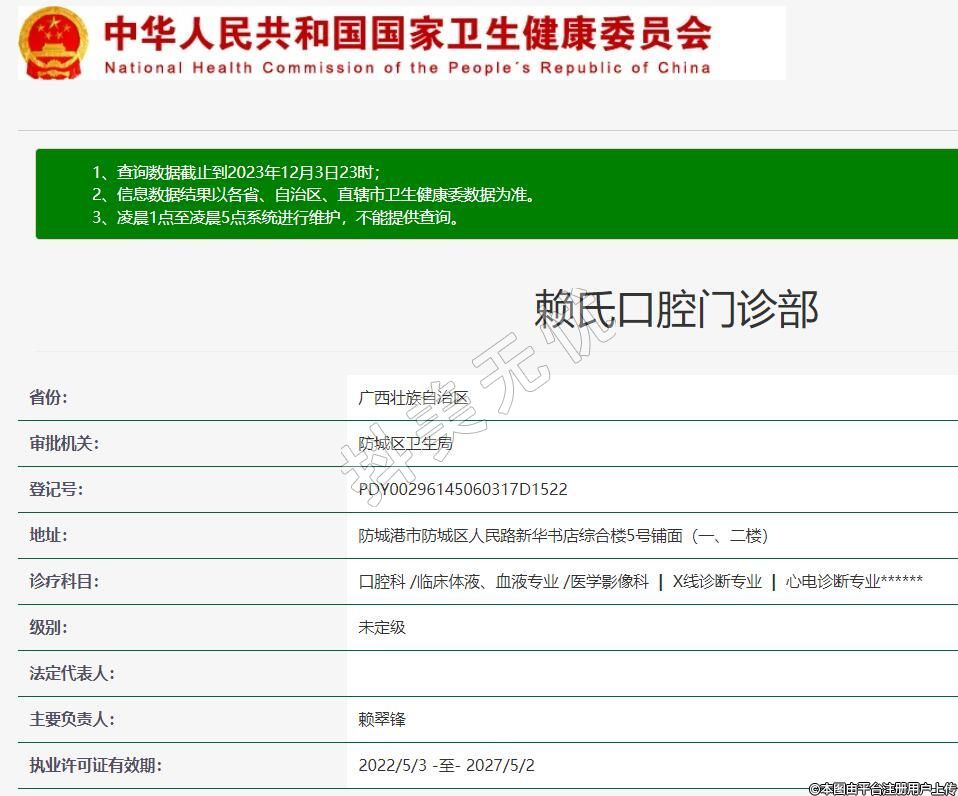Viewport: 958px width, 796px height.
Task: Click the 赖氏口腔门诊部 heading
Action: [x=676, y=308]
